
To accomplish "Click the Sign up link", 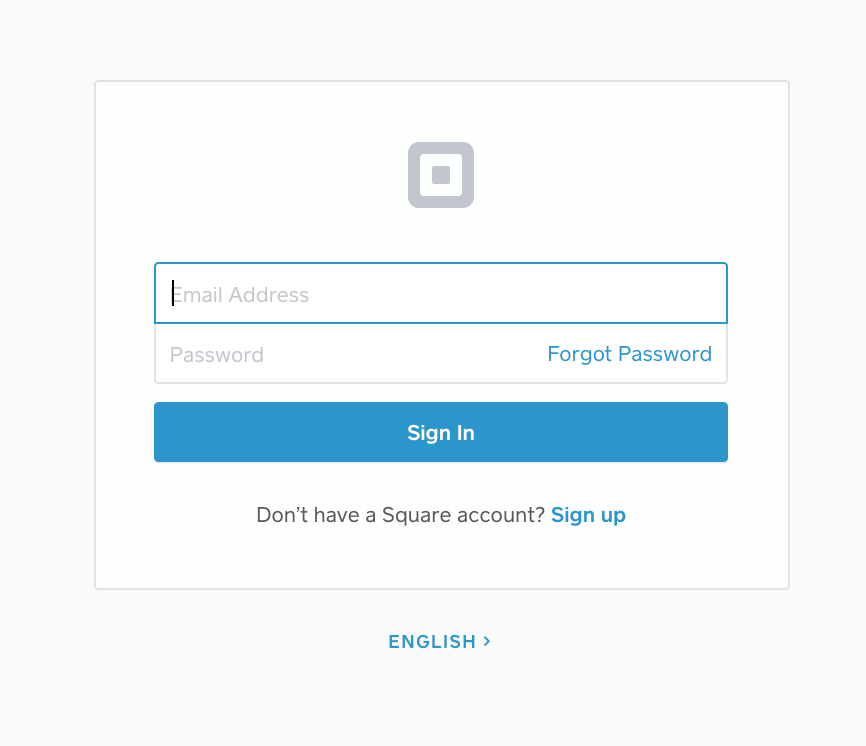I will (x=588, y=514).
